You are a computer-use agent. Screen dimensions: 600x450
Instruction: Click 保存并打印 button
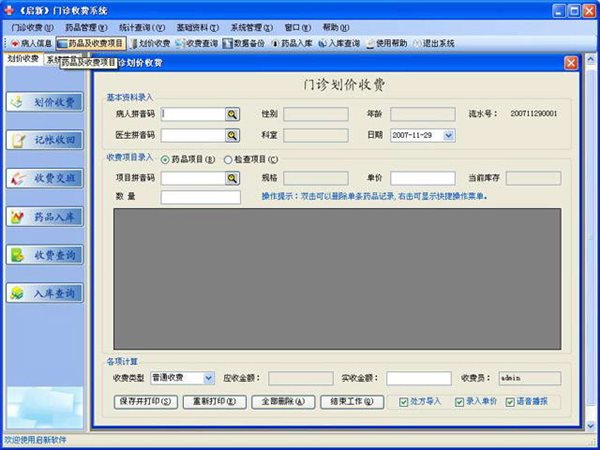pyautogui.click(x=145, y=402)
